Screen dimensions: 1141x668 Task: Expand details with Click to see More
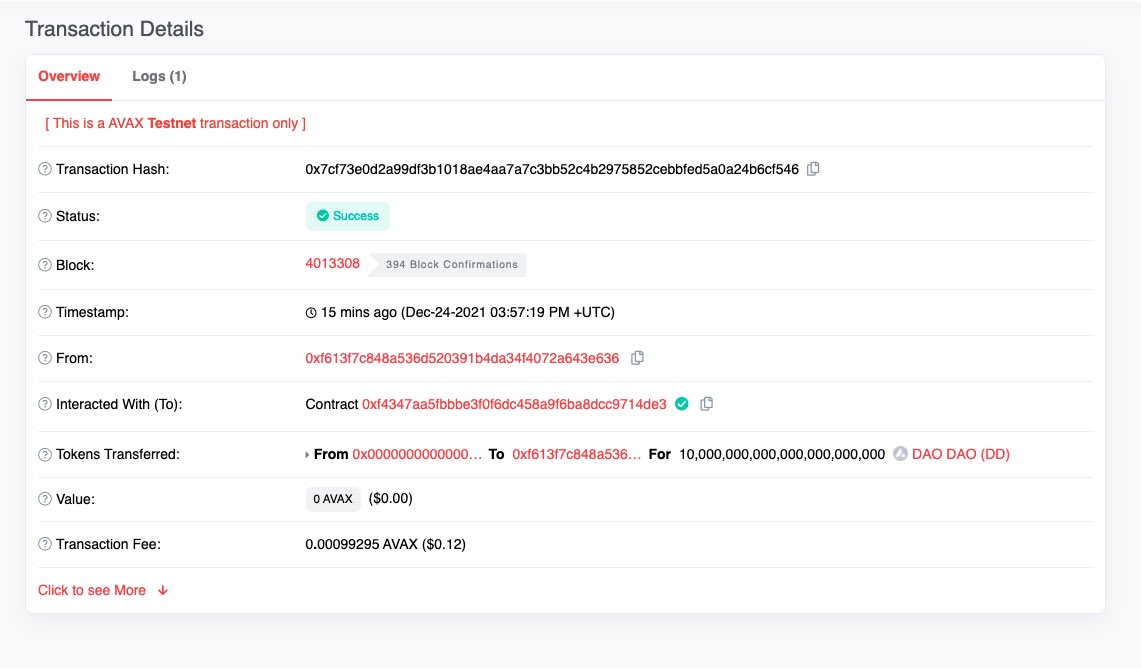[103, 590]
